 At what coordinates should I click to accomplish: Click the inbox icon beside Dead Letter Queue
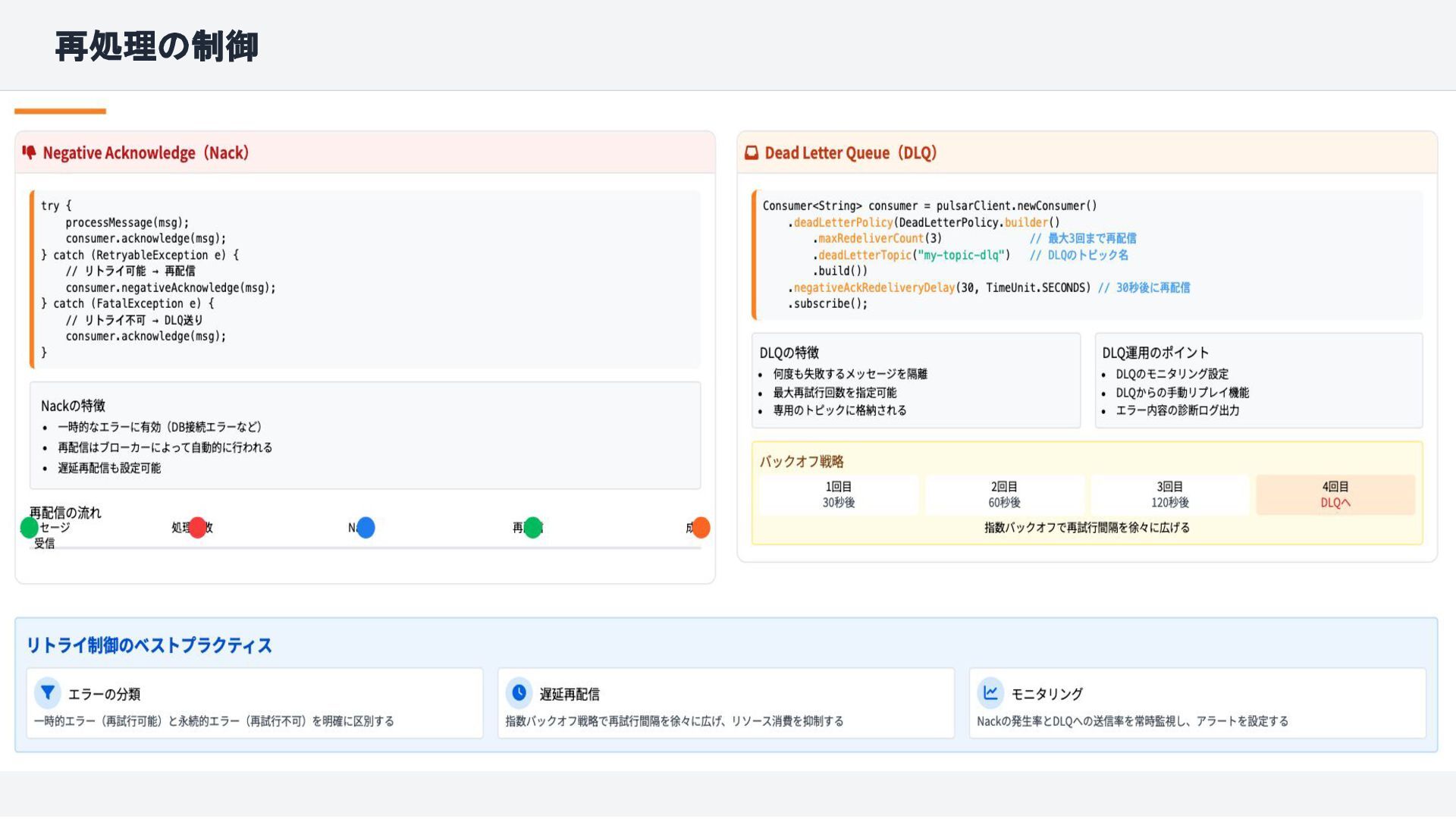click(x=751, y=152)
